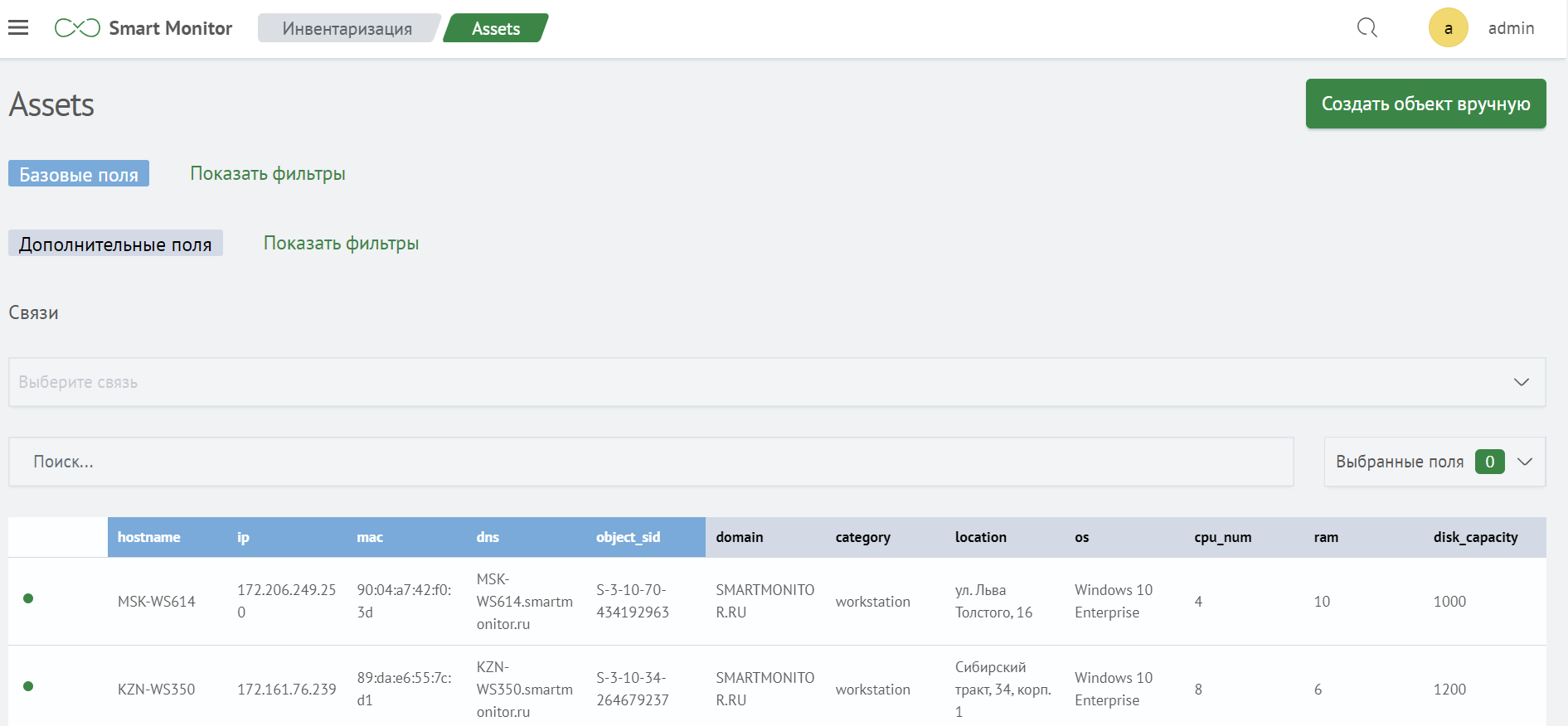Click disk_capacity value 1000
The image size is (1568, 726).
click(x=1449, y=602)
